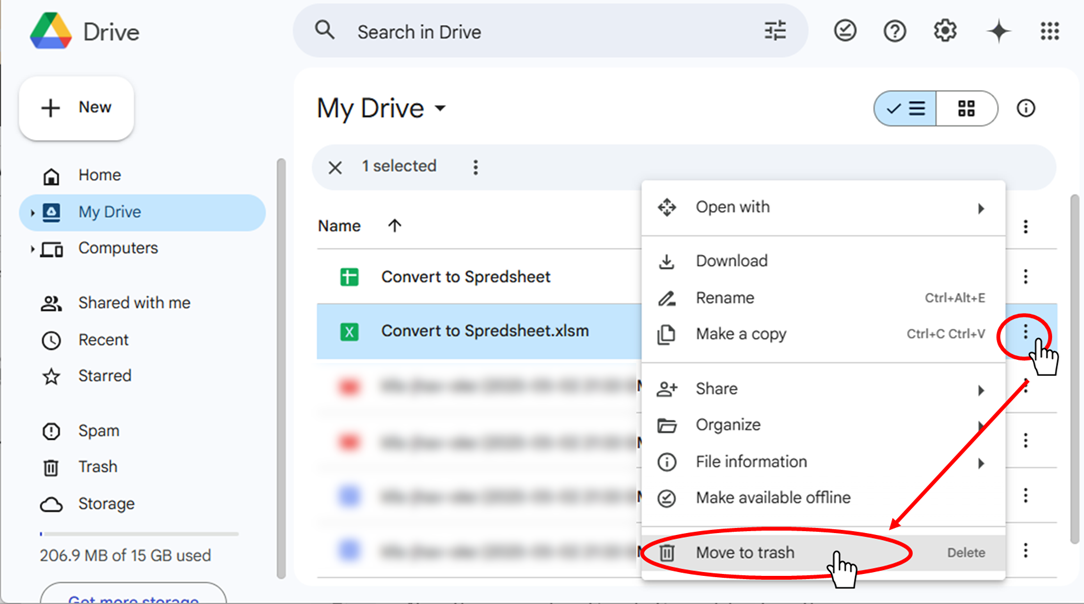Image resolution: width=1084 pixels, height=604 pixels.
Task: Click the Excel xlsm file icon
Action: [349, 332]
